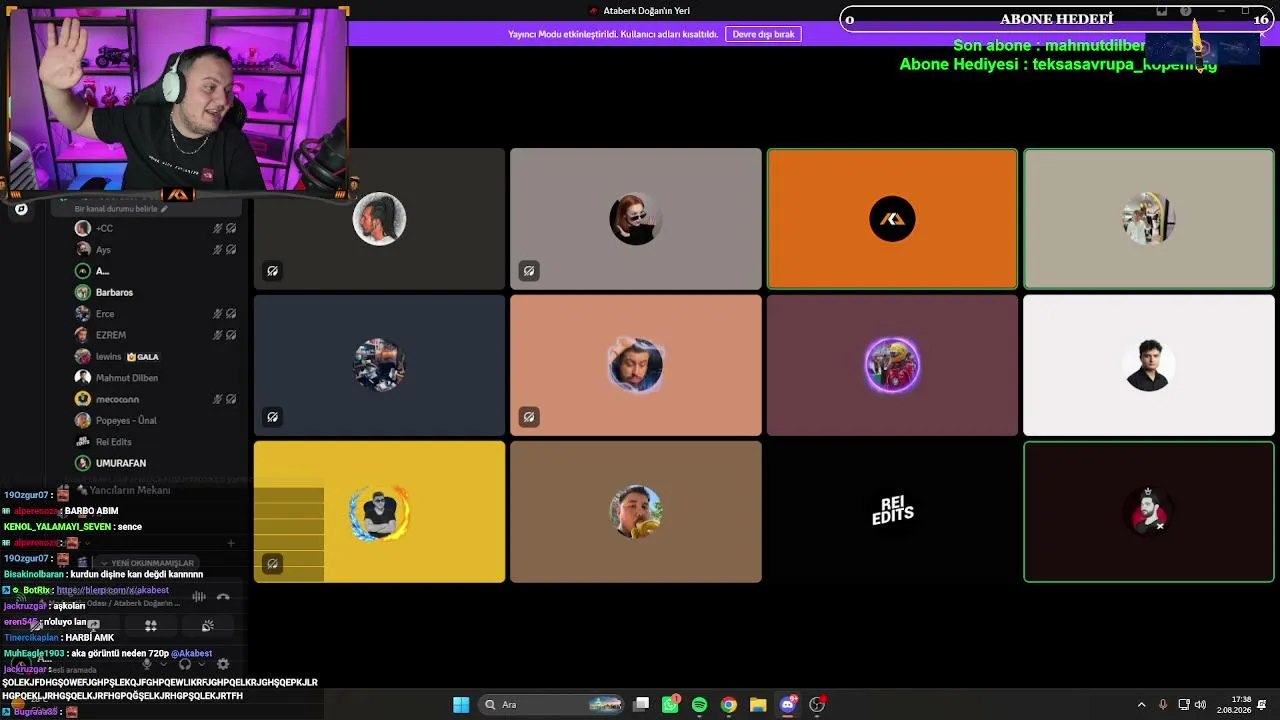Click deafen indicator on the yellow tile
Viewport: 1280px width, 720px height.
272,563
